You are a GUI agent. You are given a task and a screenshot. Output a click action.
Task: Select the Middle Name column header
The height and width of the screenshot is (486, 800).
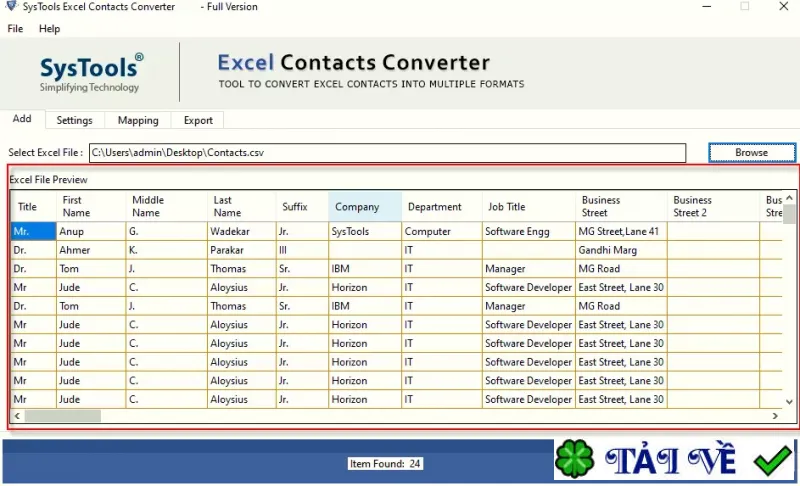[166, 207]
